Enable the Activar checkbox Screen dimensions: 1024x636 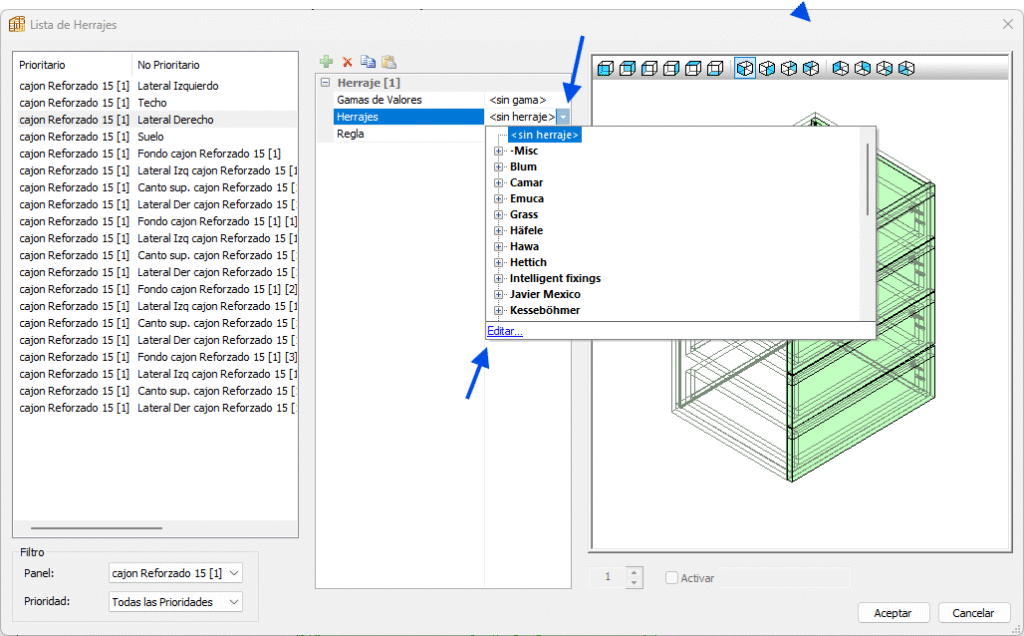click(672, 578)
